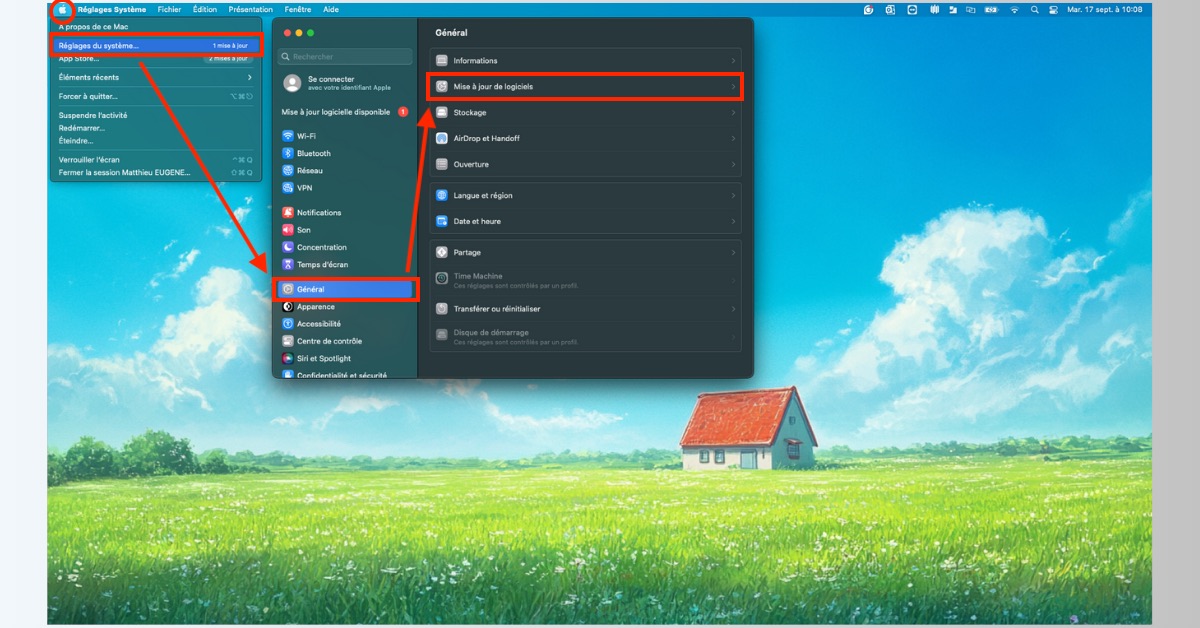Click the Wi-Fi status icon in menu bar
This screenshot has width=1200, height=628.
pos(1014,9)
